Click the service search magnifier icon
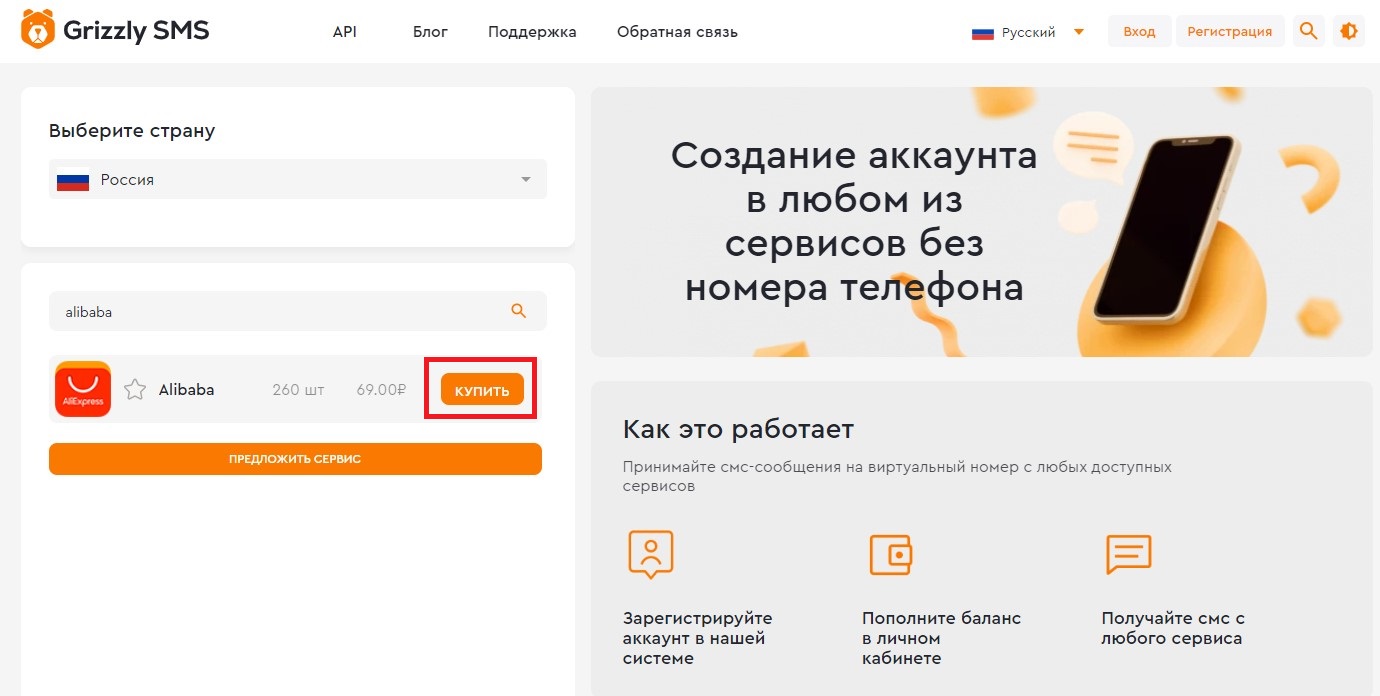The width and height of the screenshot is (1380, 696). 518,311
